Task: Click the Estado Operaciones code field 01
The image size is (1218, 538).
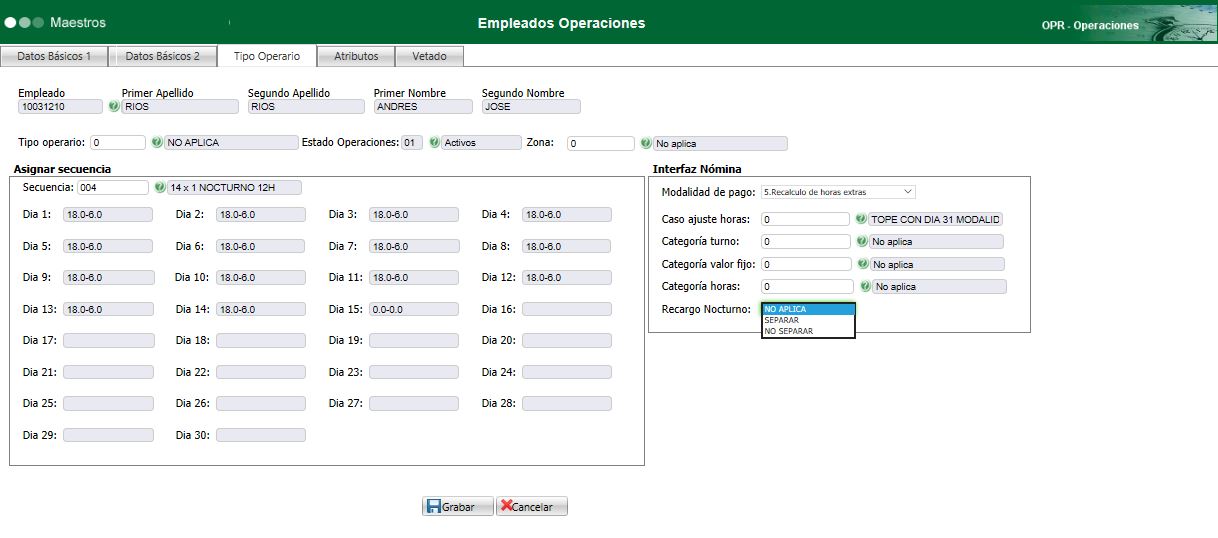Action: pyautogui.click(x=412, y=143)
